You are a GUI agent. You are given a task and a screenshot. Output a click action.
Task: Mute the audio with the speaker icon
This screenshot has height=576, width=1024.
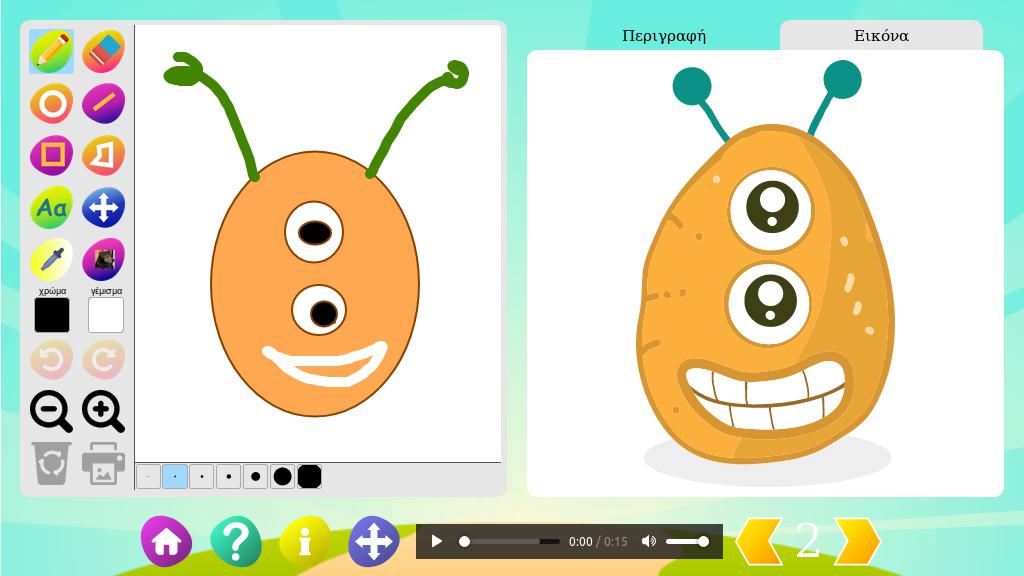click(x=648, y=541)
